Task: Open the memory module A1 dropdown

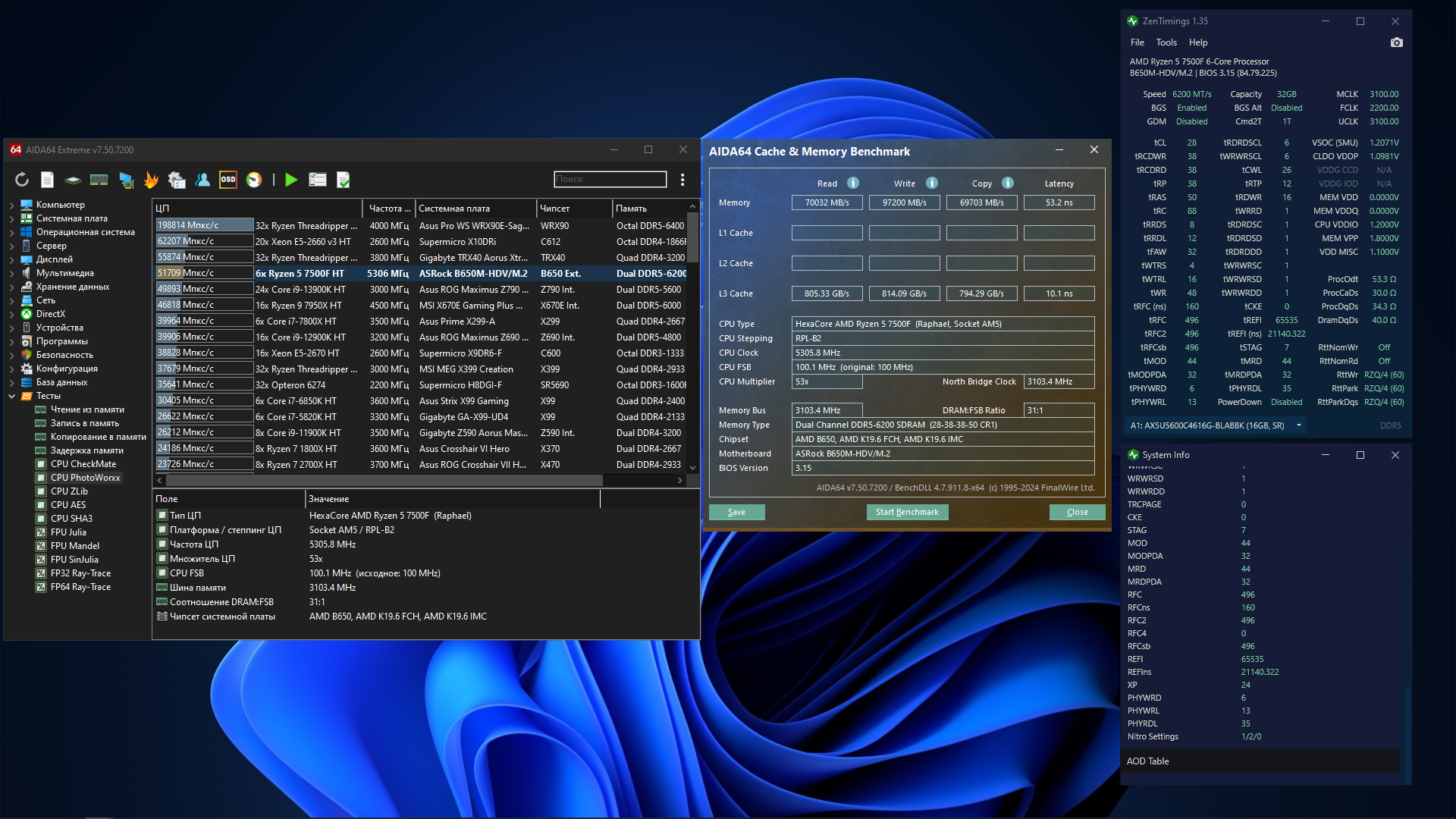Action: 1299,425
